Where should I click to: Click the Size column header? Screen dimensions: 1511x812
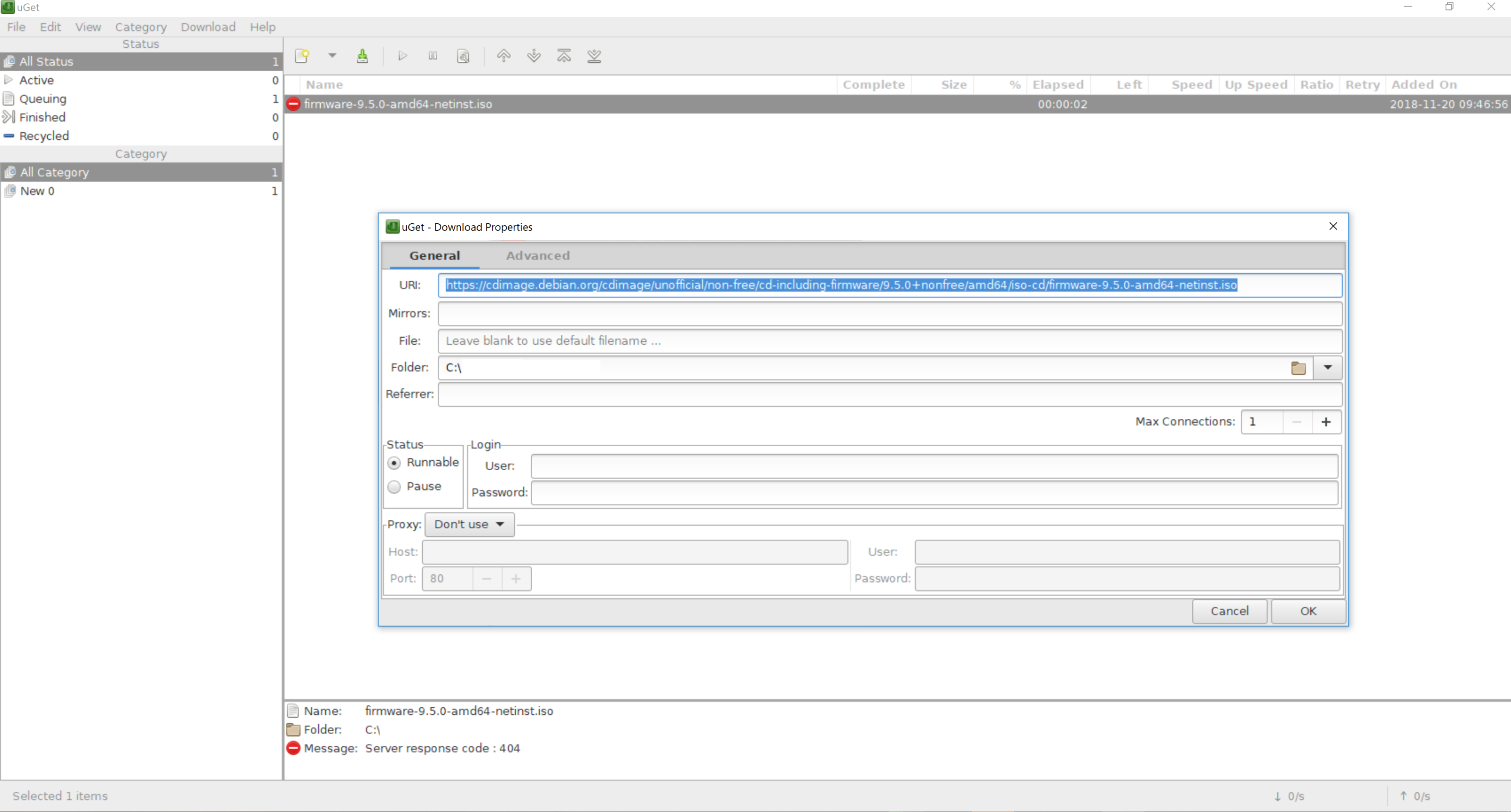coord(943,85)
